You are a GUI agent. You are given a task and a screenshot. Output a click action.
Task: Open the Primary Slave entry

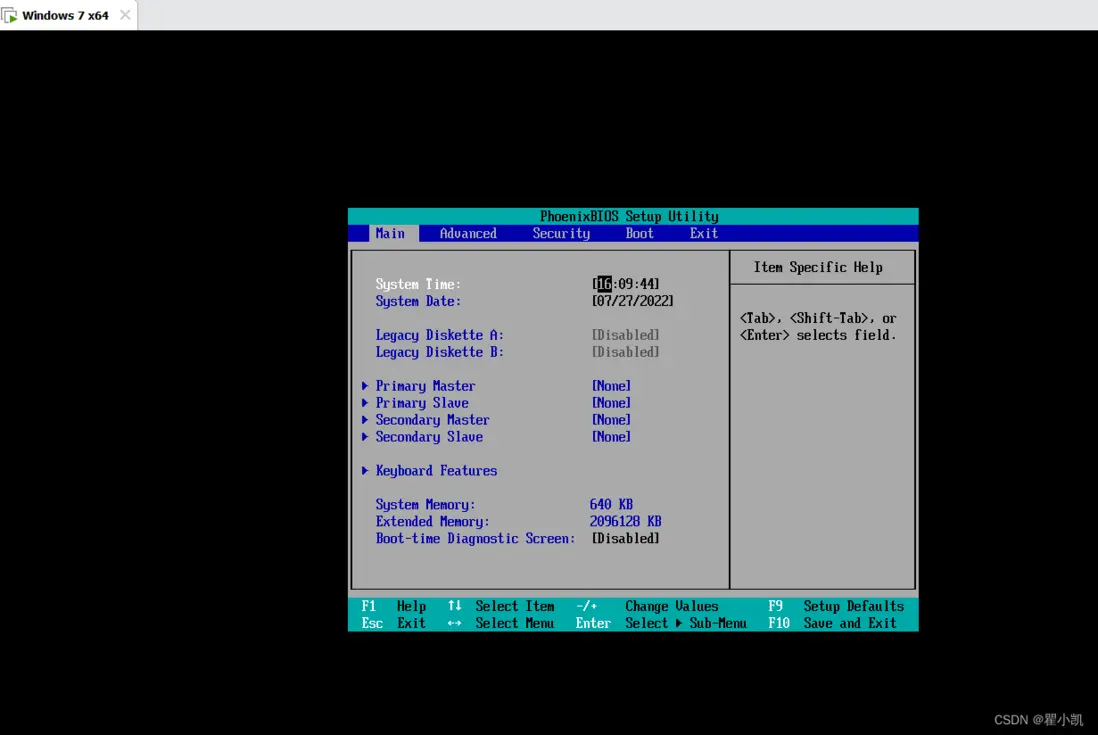[x=422, y=402]
